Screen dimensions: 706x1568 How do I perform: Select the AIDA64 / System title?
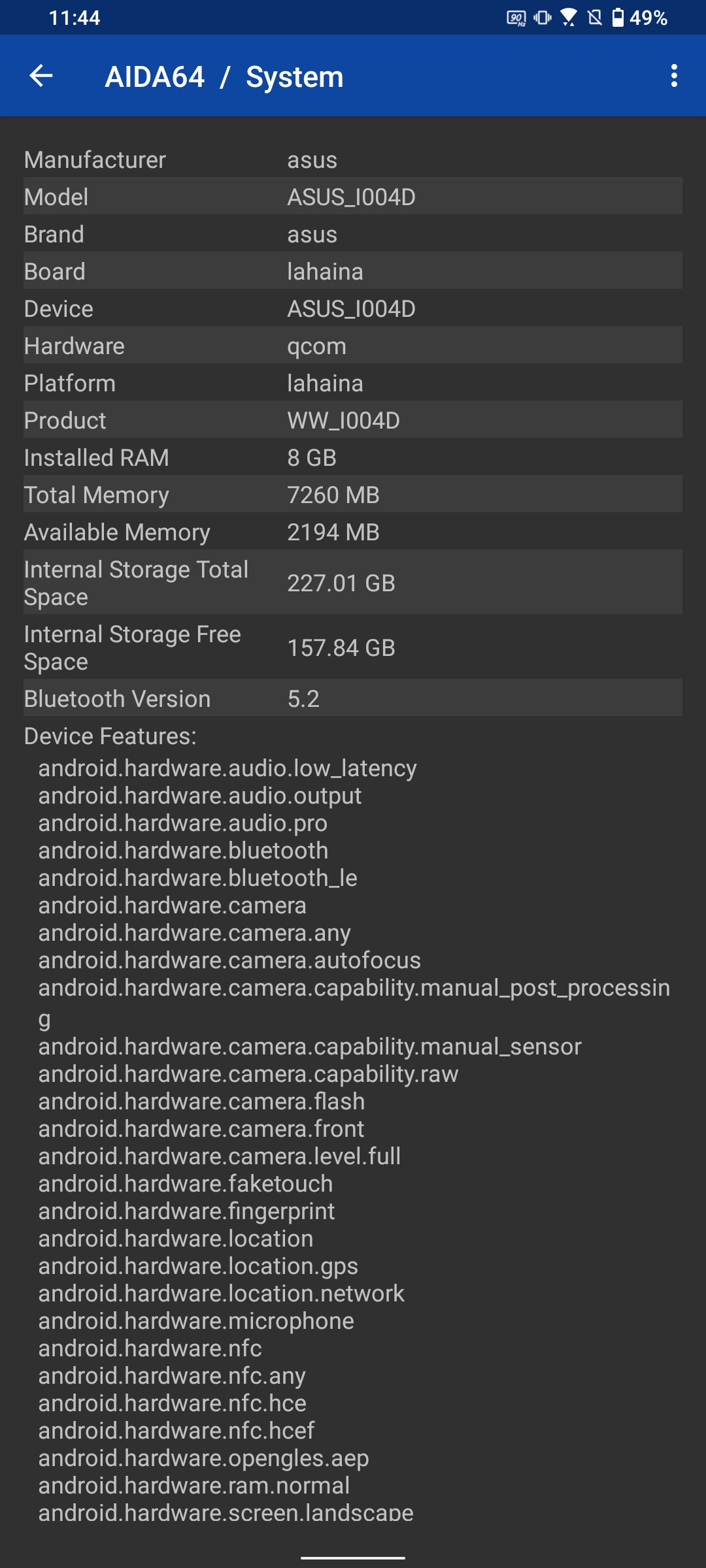point(224,77)
